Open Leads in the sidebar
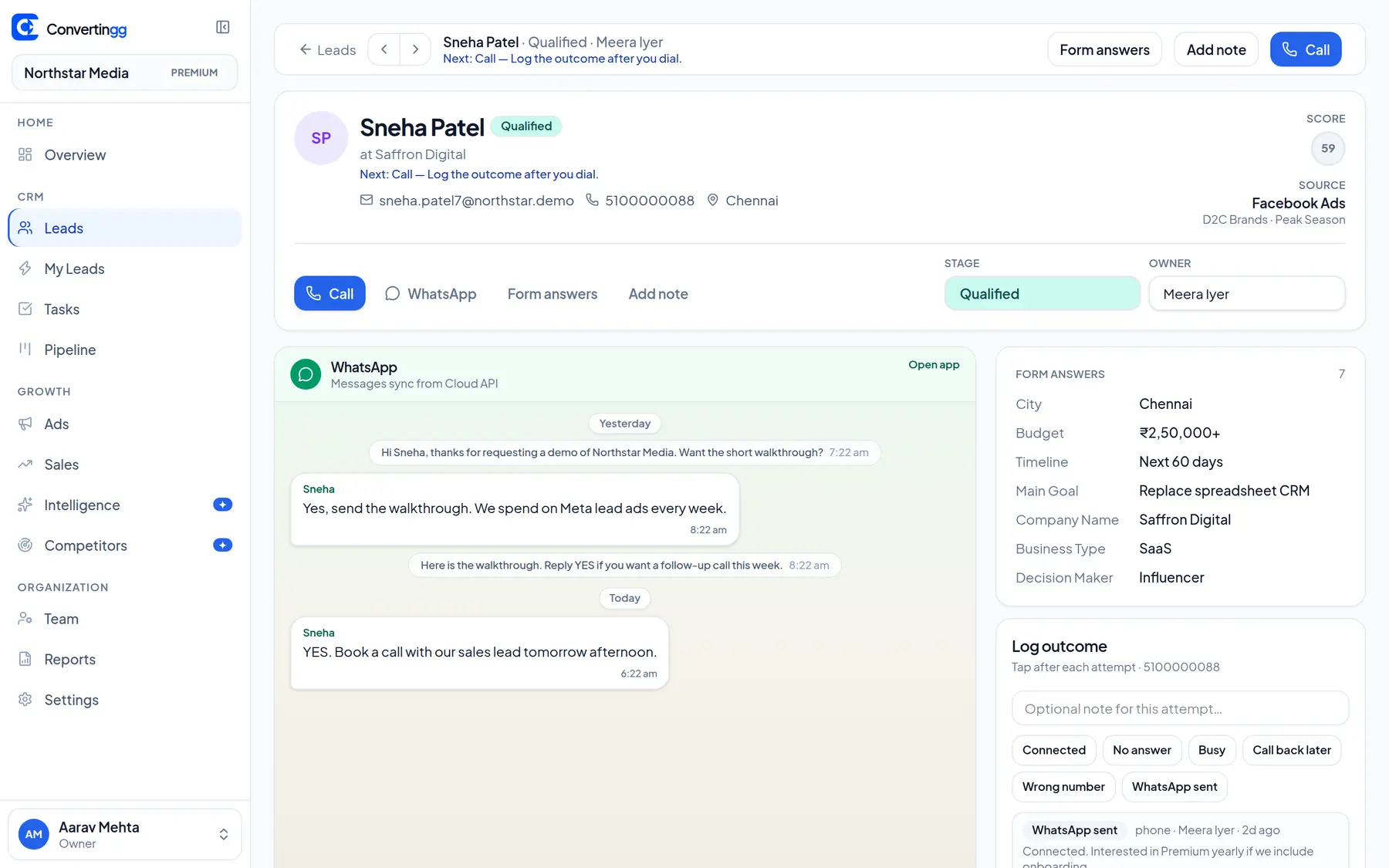Image resolution: width=1389 pixels, height=868 pixels. pos(125,228)
